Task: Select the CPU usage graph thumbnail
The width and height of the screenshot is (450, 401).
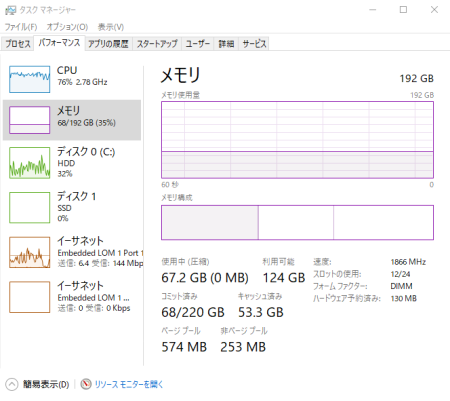Action: coord(30,79)
